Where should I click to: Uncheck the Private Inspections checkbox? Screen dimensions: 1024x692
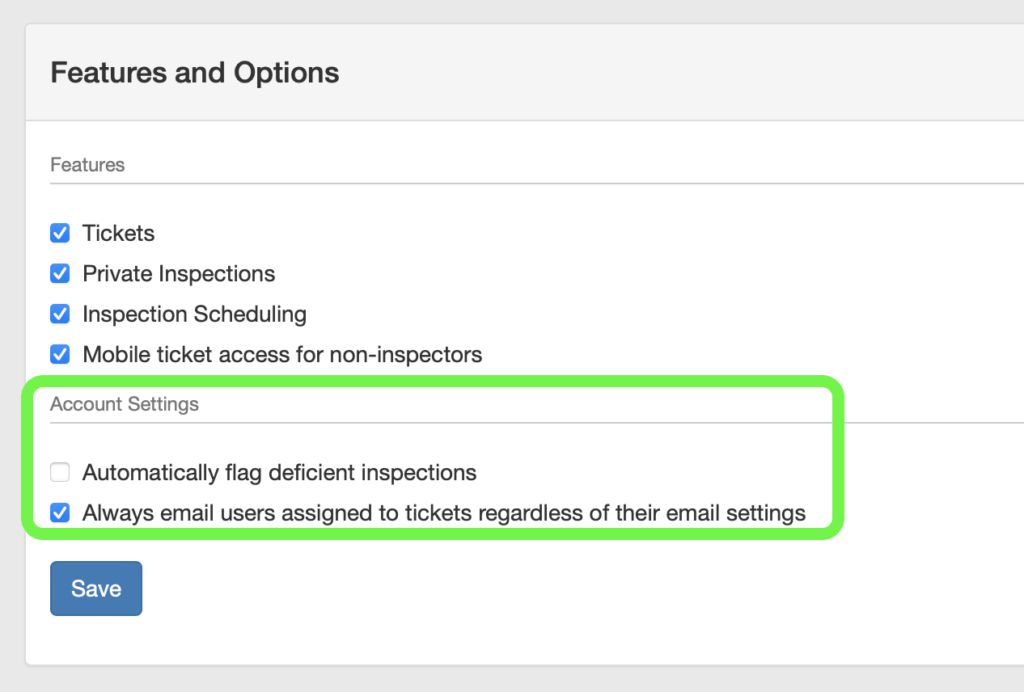click(x=60, y=273)
